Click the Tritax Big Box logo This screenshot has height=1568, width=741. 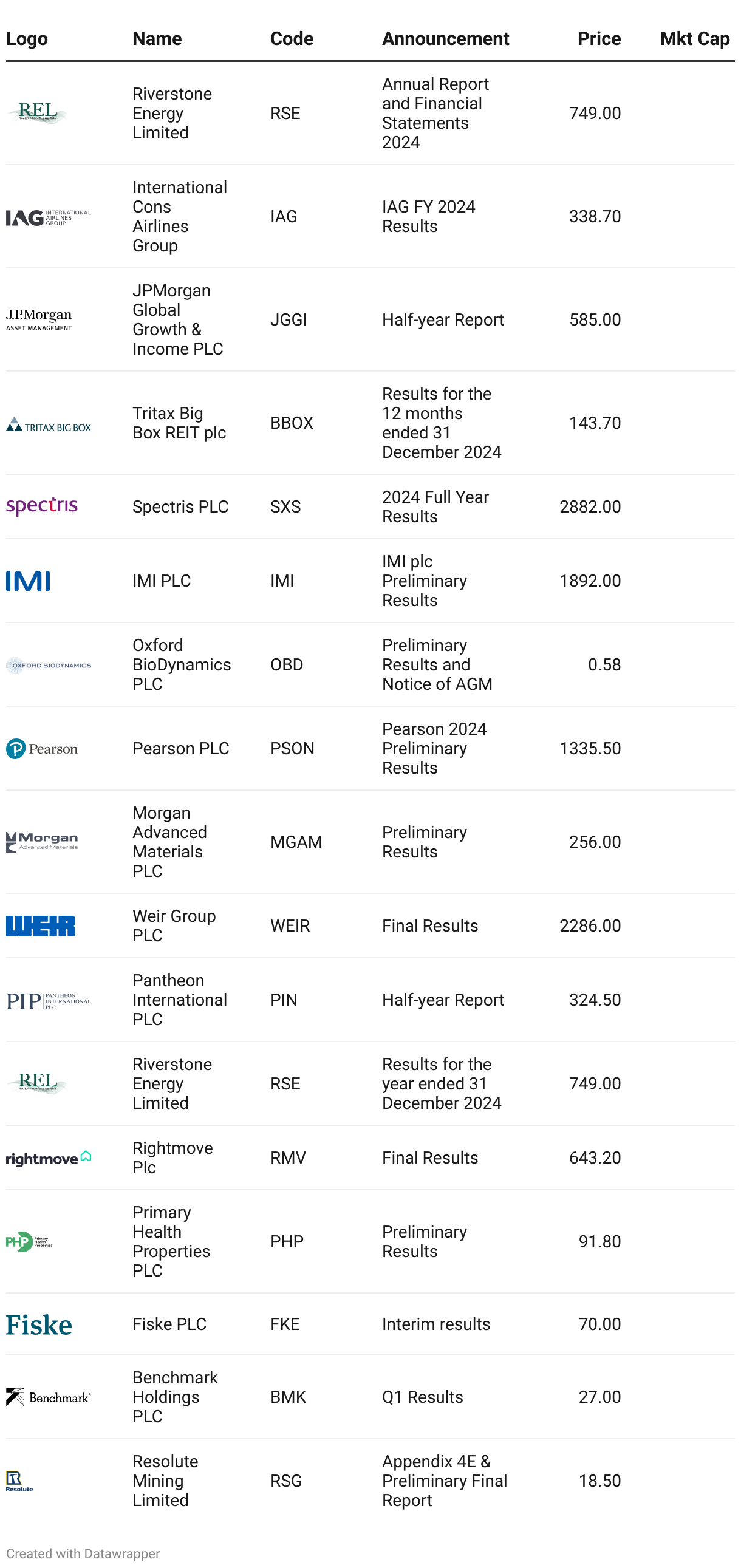point(48,424)
